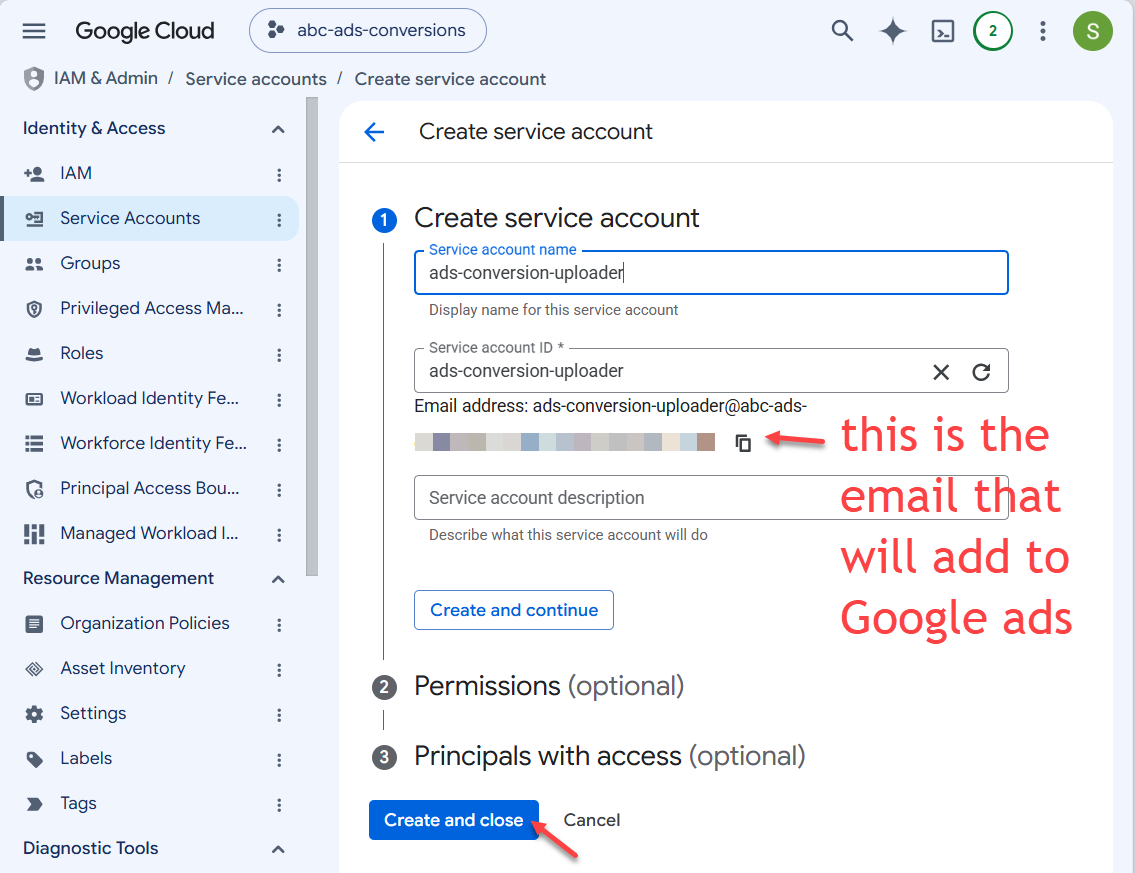Go back using the blue arrow

374,132
